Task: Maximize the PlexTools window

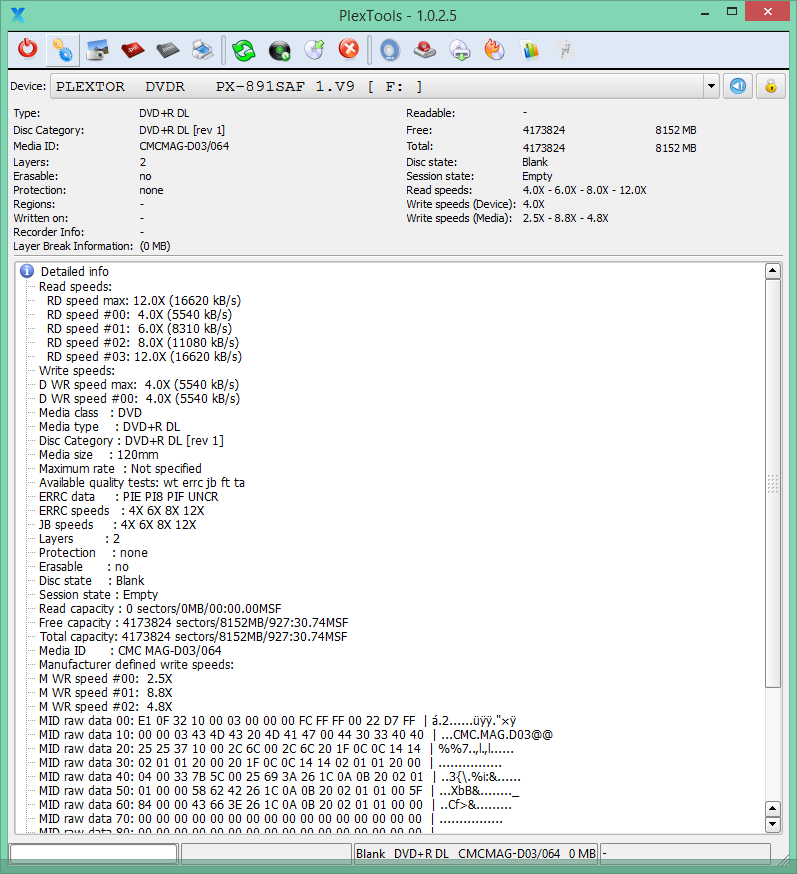Action: click(x=732, y=12)
